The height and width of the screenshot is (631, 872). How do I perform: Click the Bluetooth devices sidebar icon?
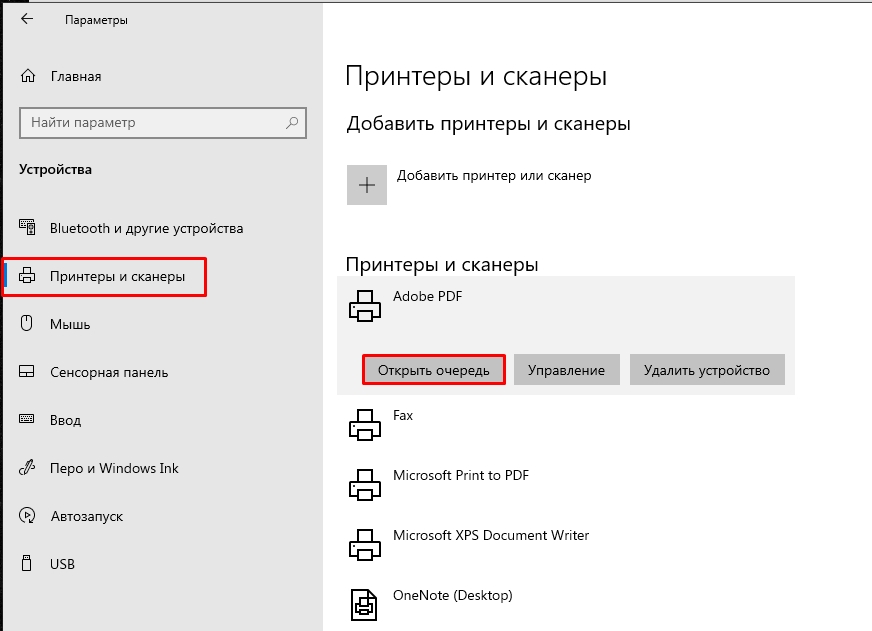[x=27, y=227]
